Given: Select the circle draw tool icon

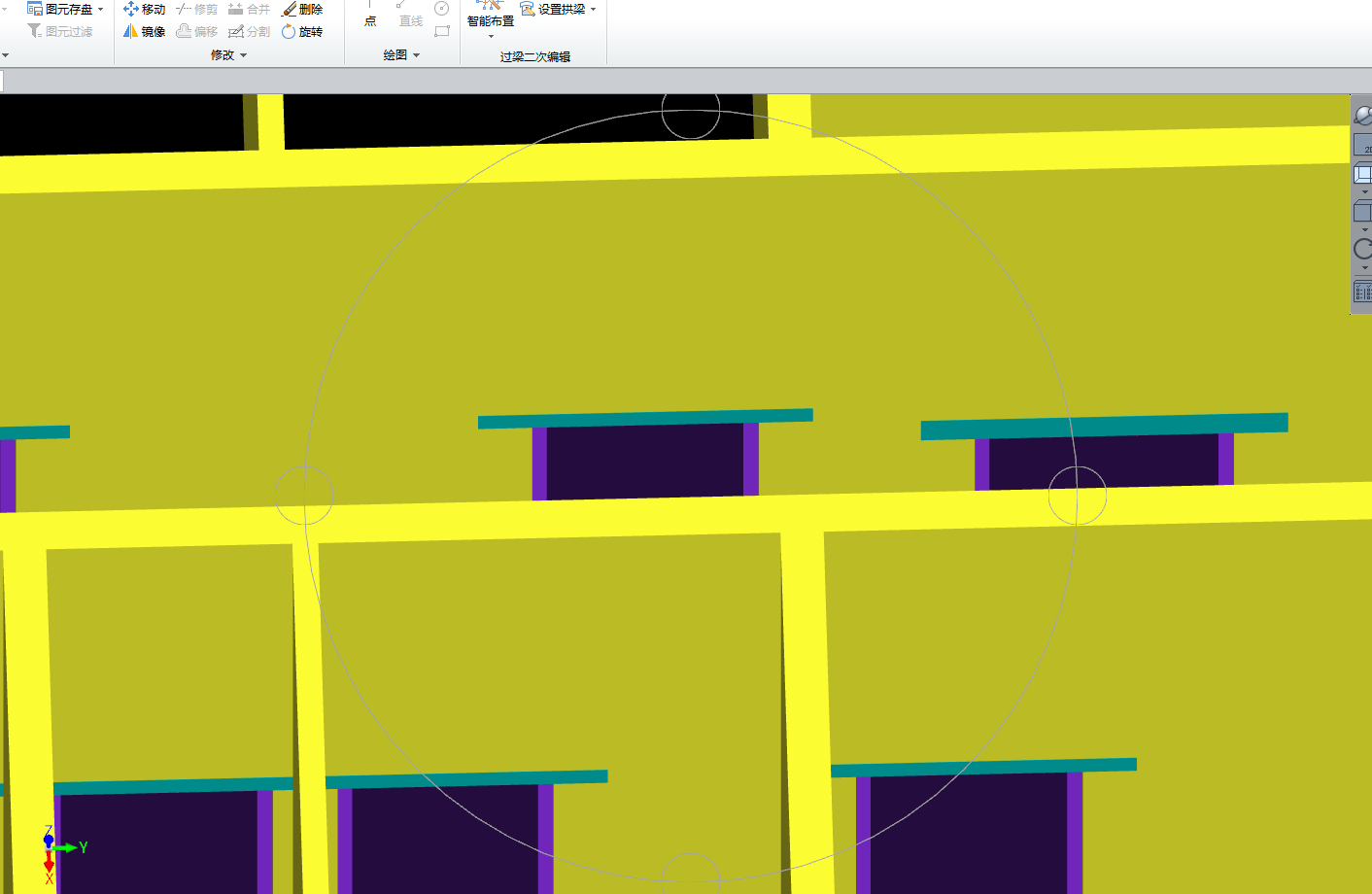Looking at the screenshot, I should pyautogui.click(x=442, y=9).
